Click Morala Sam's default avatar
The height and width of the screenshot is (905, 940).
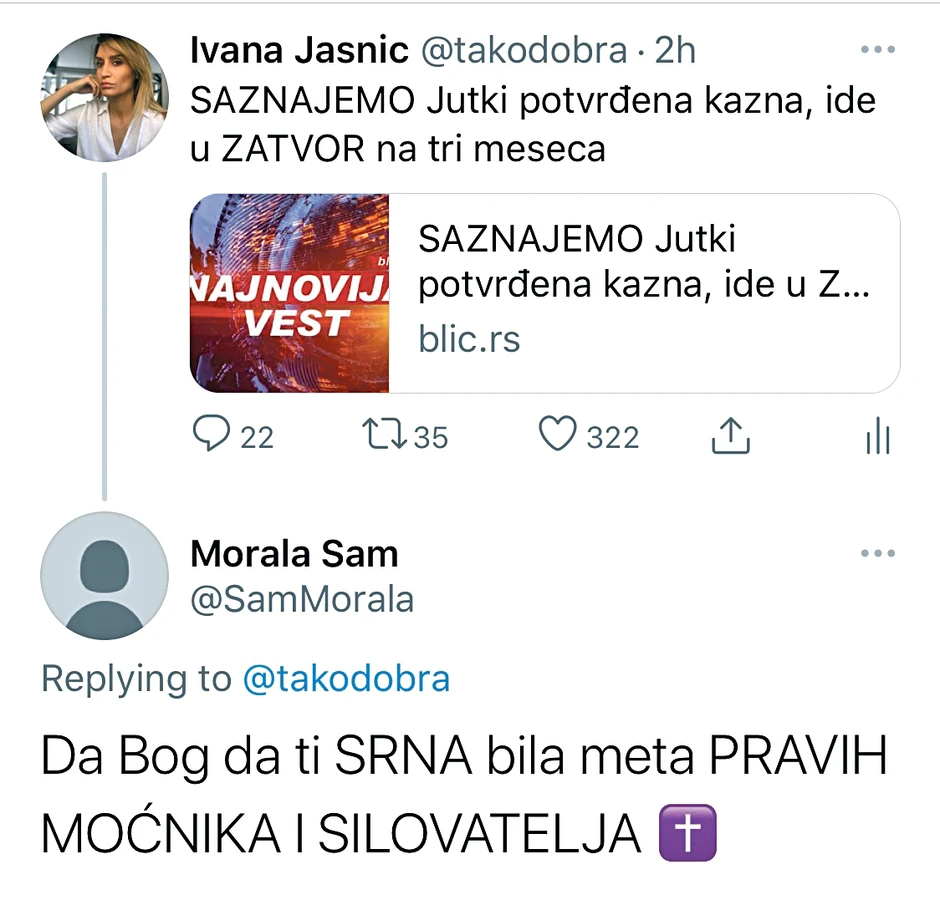coord(104,575)
